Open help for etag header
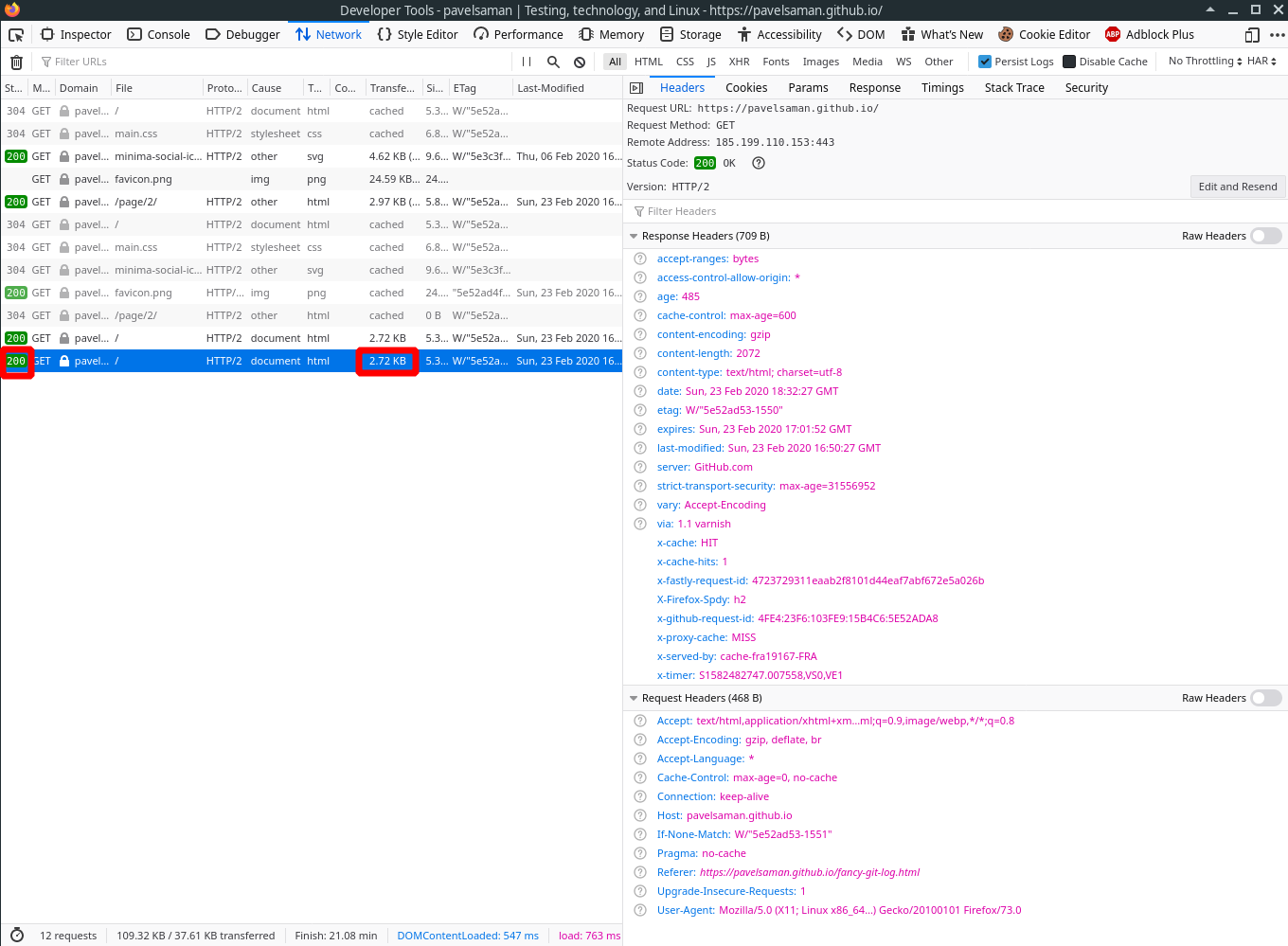Viewport: 1288px width, 946px height. point(640,410)
